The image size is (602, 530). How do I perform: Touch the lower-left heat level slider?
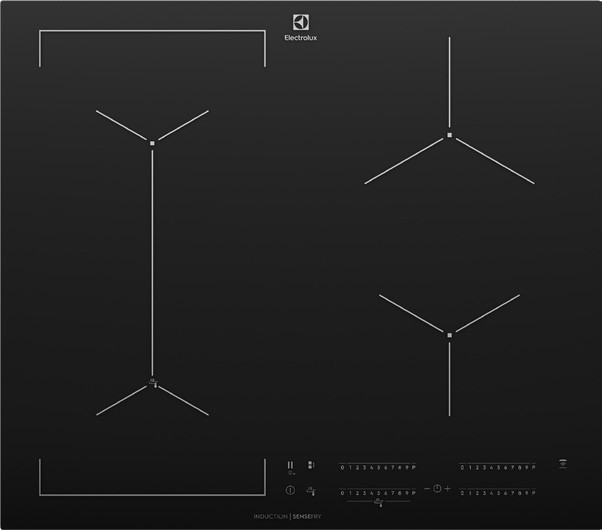point(378,491)
